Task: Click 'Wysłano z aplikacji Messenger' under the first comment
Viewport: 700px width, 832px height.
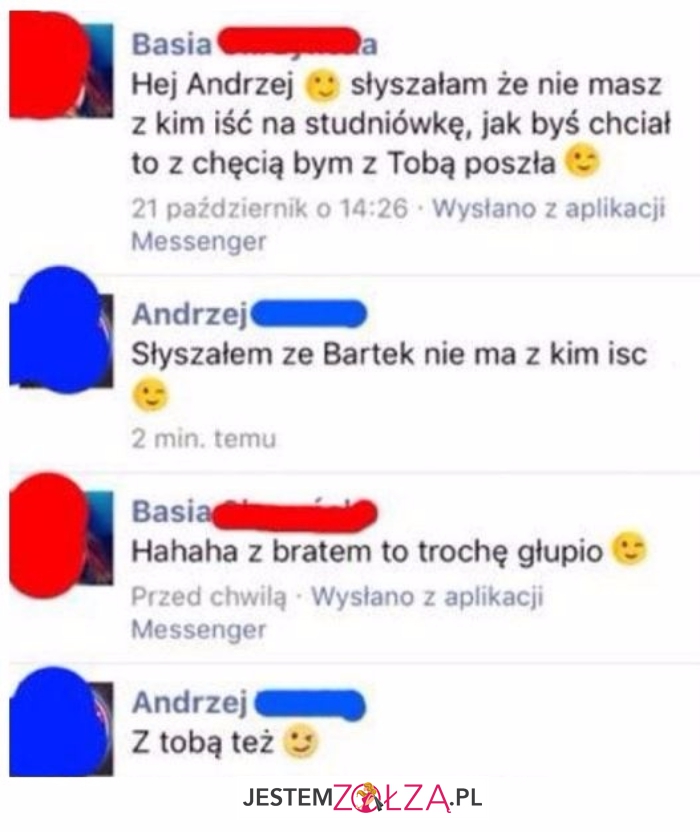Action: (x=398, y=224)
